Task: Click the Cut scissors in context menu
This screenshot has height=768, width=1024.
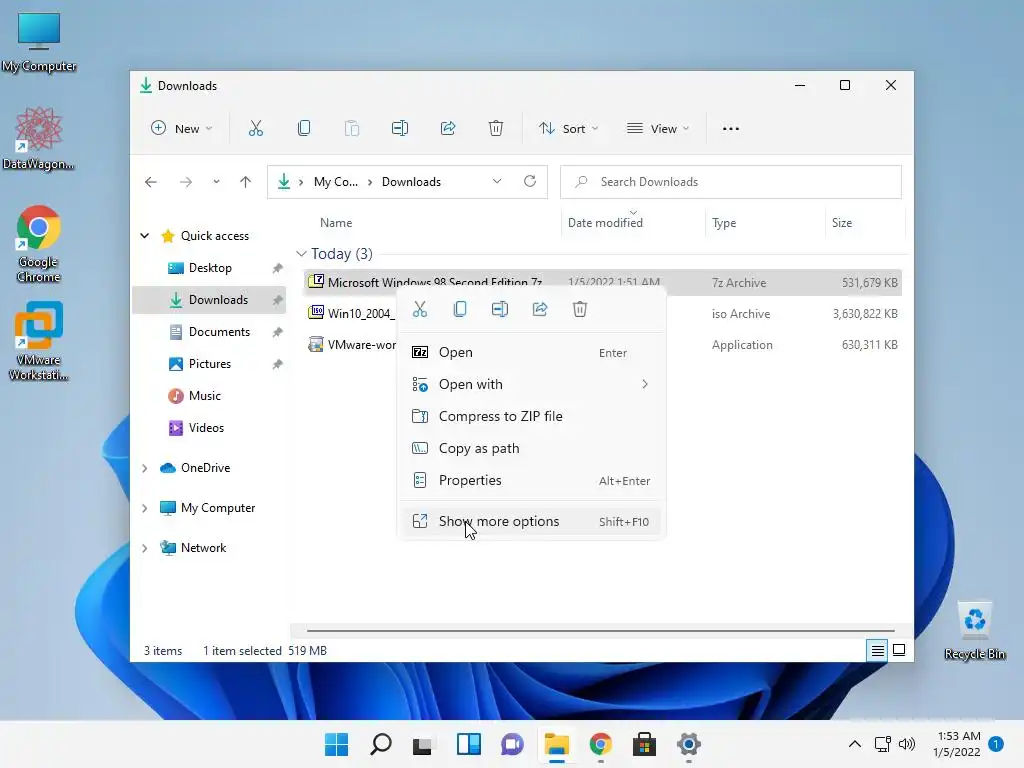Action: point(420,310)
